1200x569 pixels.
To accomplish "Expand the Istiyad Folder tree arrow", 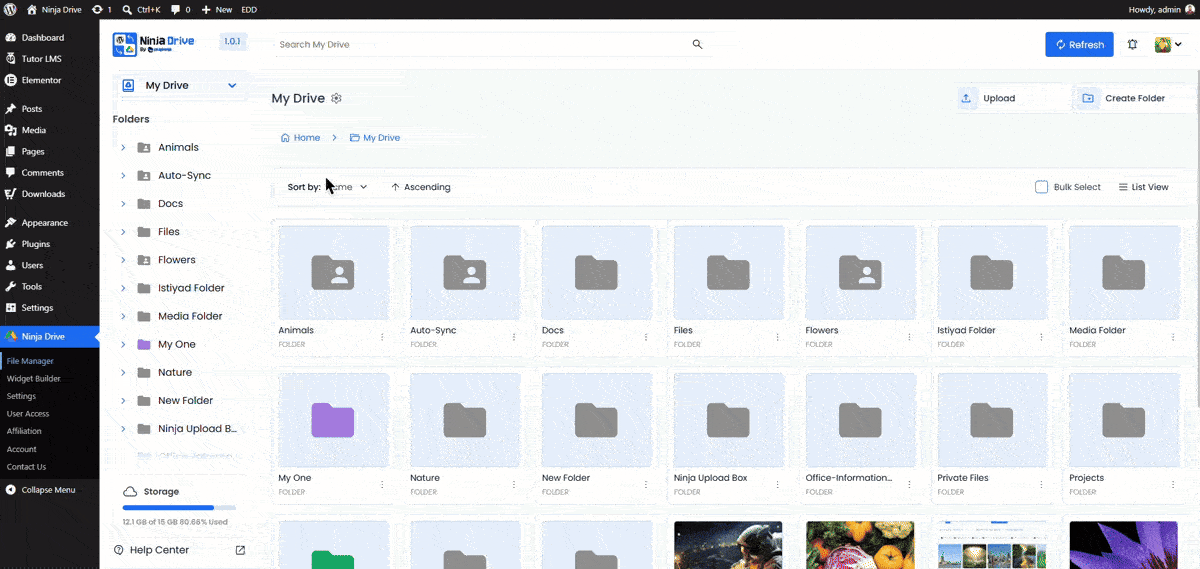I will [x=123, y=288].
